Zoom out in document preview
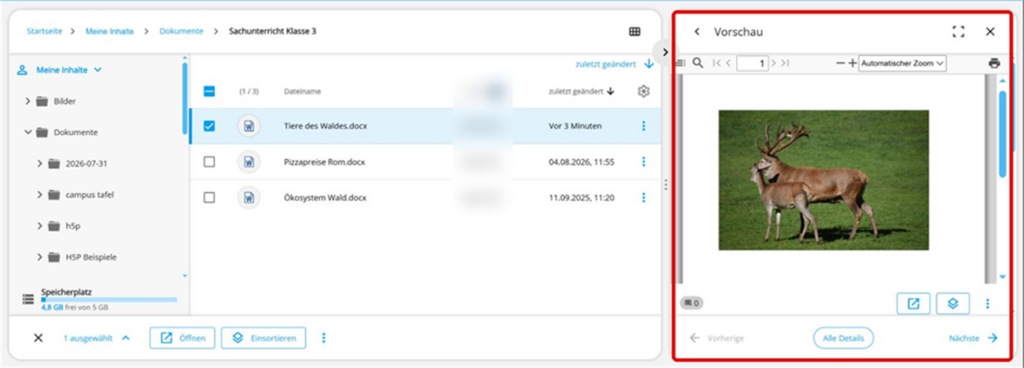 (x=840, y=63)
